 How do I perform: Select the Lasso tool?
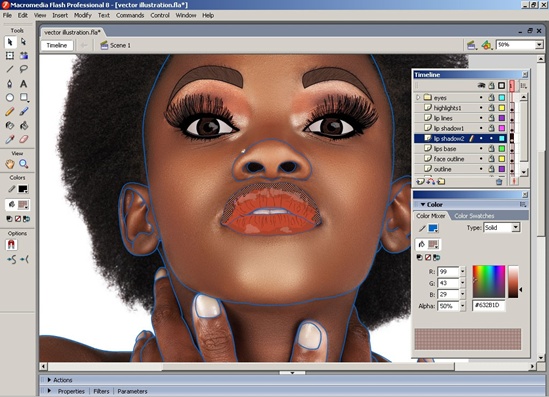tap(23, 69)
